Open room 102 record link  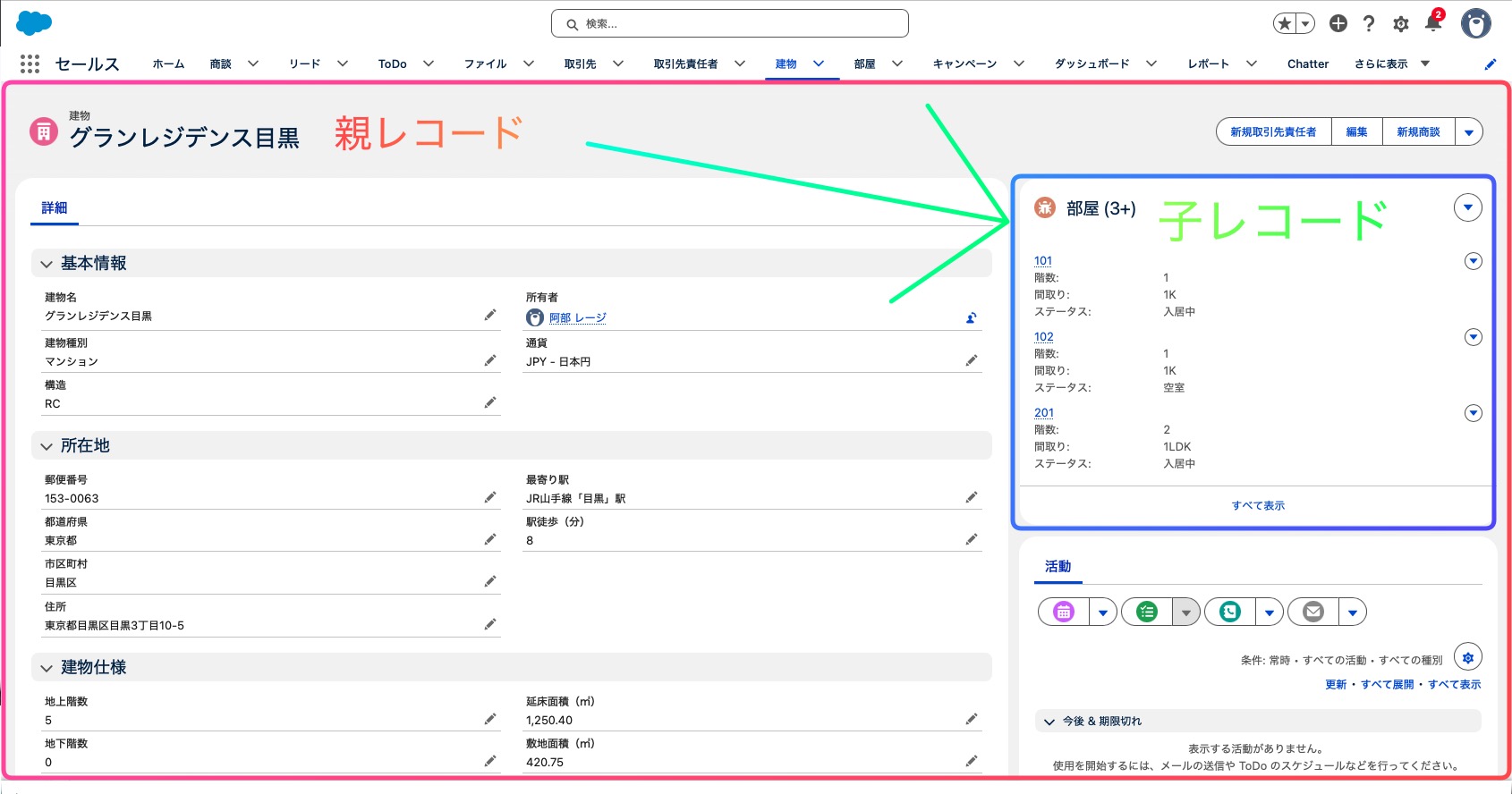pyautogui.click(x=1043, y=337)
